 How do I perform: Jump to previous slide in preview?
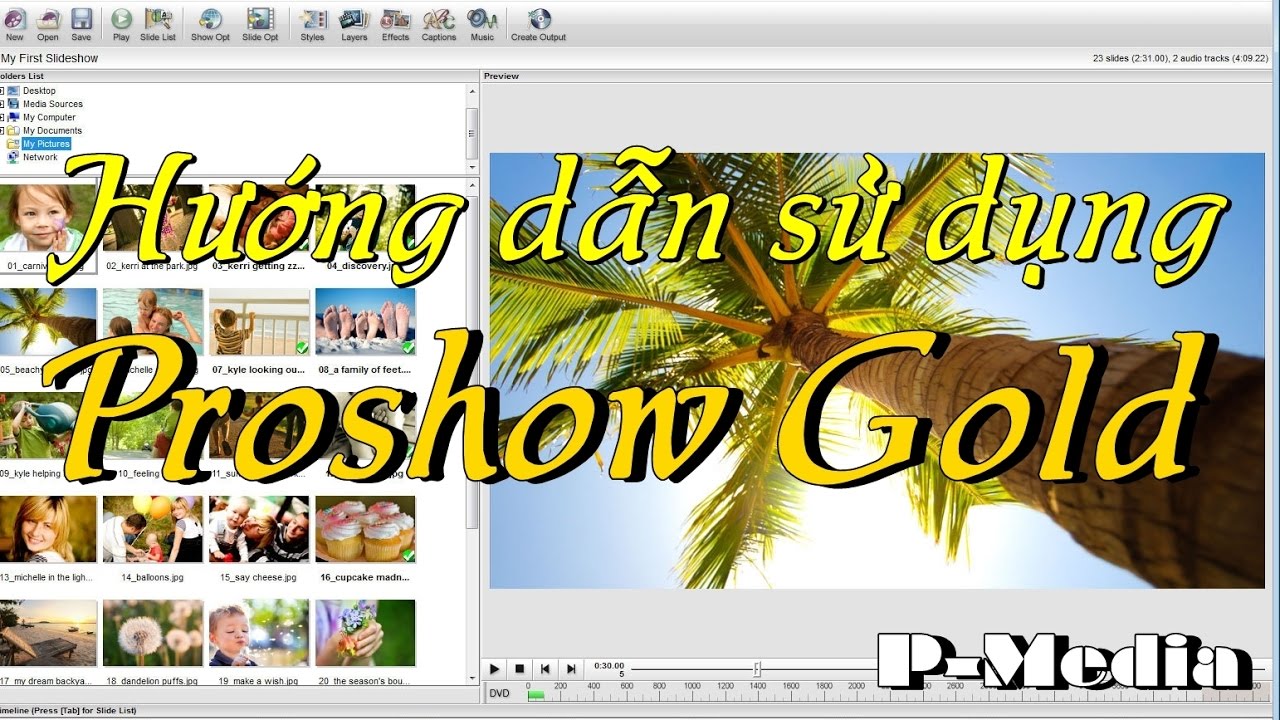coord(545,669)
